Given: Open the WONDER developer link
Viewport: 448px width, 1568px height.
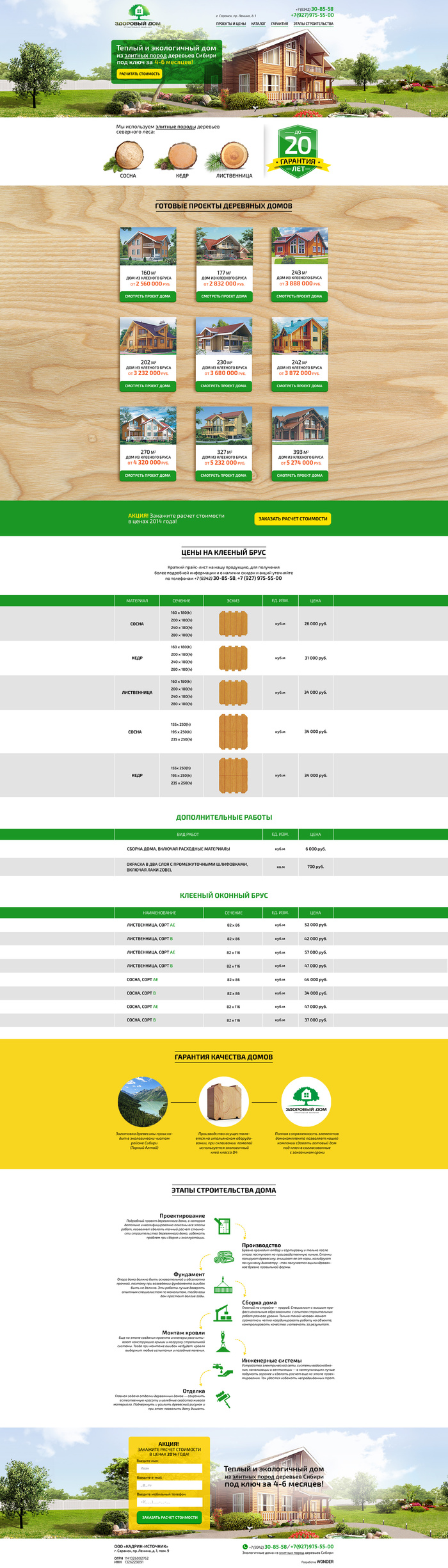Looking at the screenshot, I should [325, 1562].
